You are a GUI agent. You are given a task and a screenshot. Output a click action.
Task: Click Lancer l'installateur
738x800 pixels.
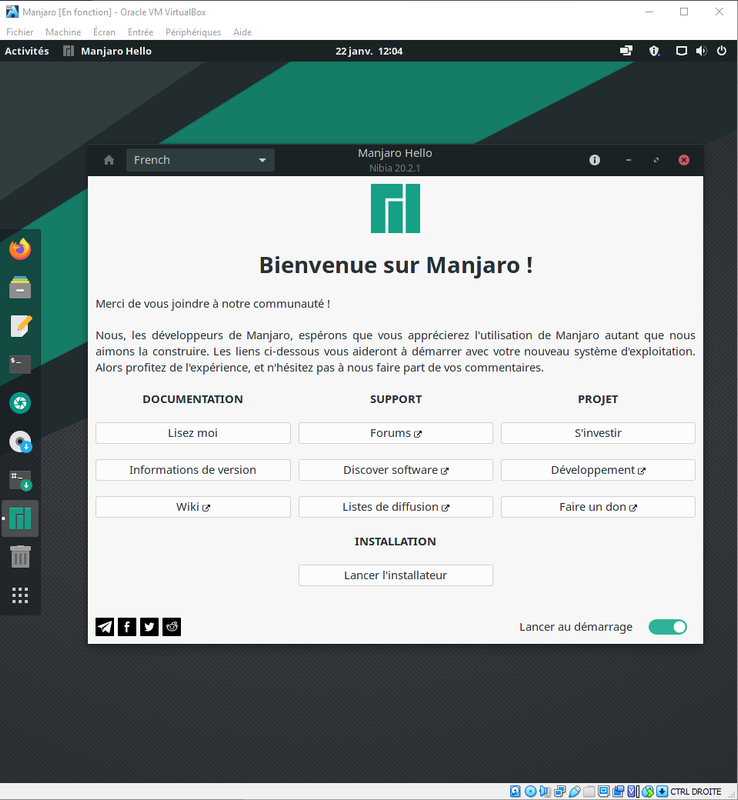tap(396, 575)
